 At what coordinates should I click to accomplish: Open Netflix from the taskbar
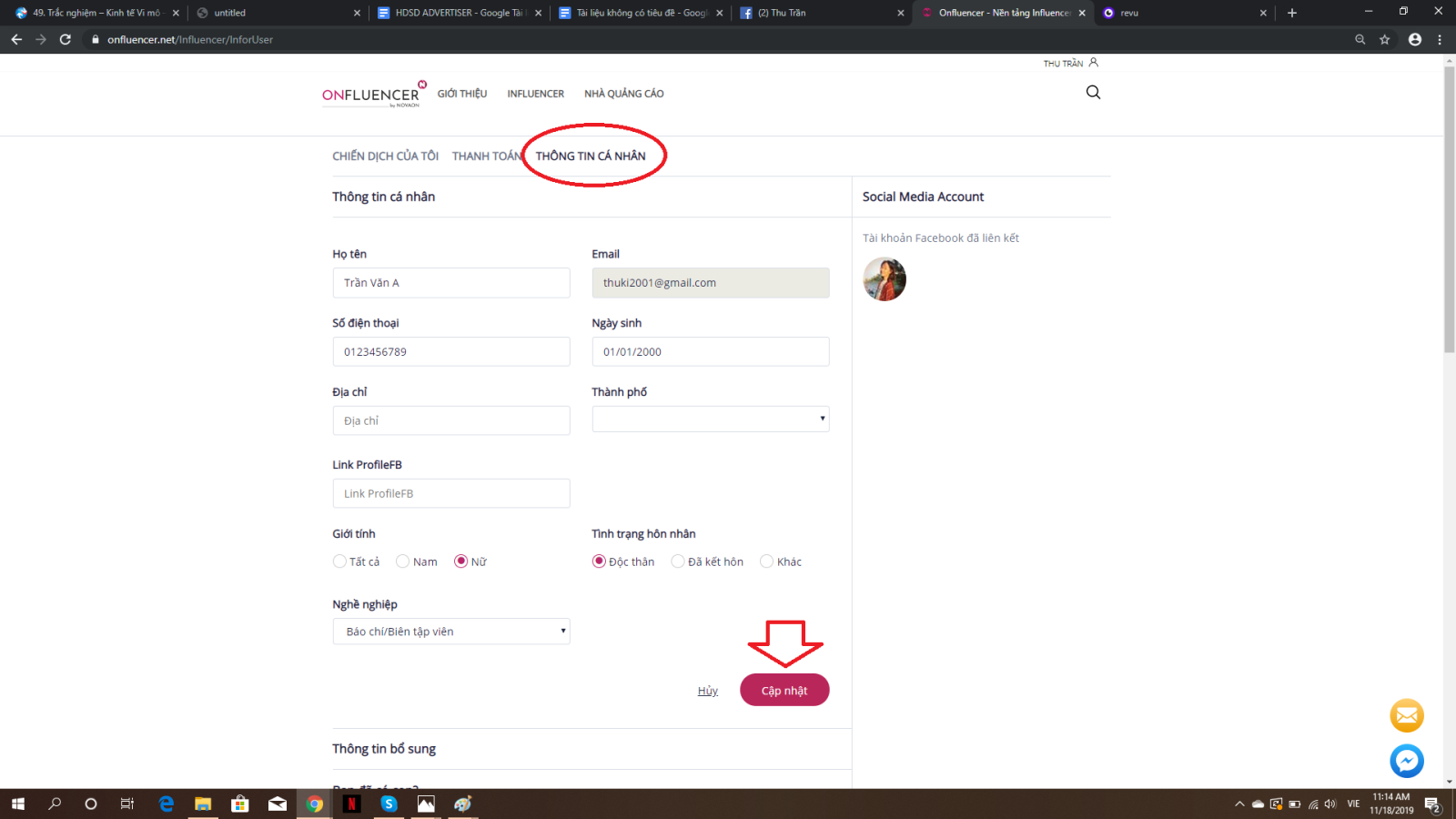click(351, 804)
